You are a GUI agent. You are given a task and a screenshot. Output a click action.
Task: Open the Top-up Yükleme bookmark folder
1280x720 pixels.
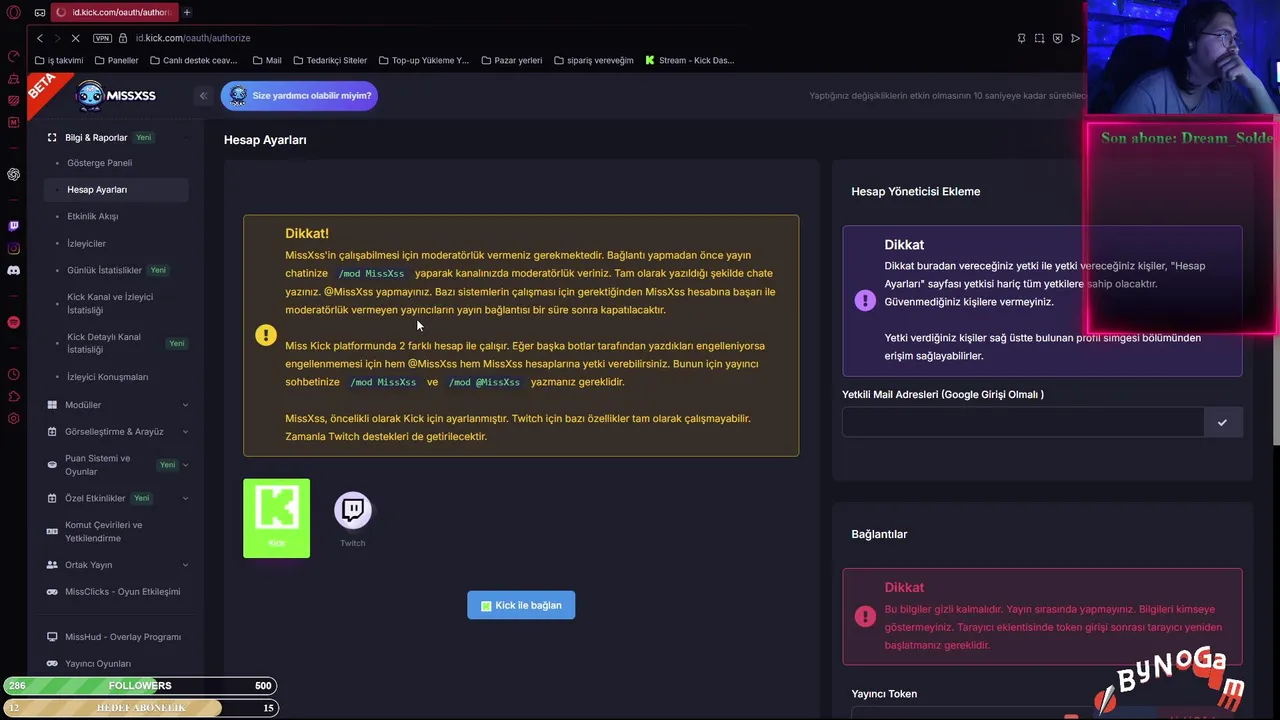pyautogui.click(x=423, y=60)
